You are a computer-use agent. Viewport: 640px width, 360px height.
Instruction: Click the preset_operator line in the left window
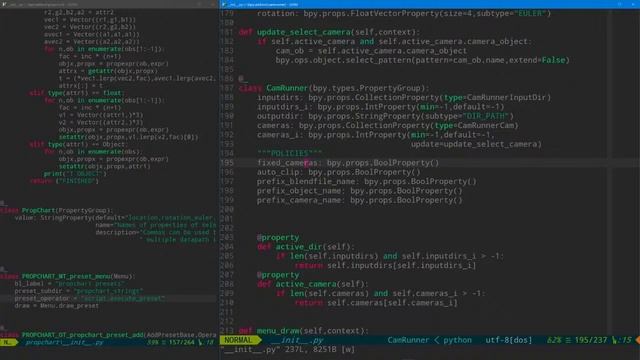click(x=89, y=298)
